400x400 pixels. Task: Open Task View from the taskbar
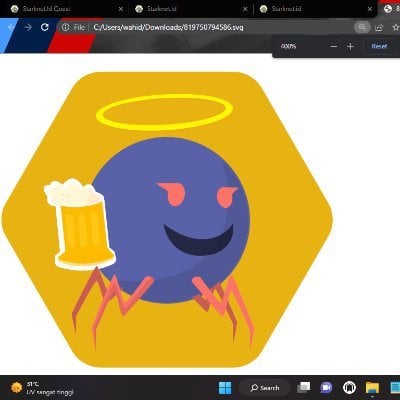pos(303,388)
